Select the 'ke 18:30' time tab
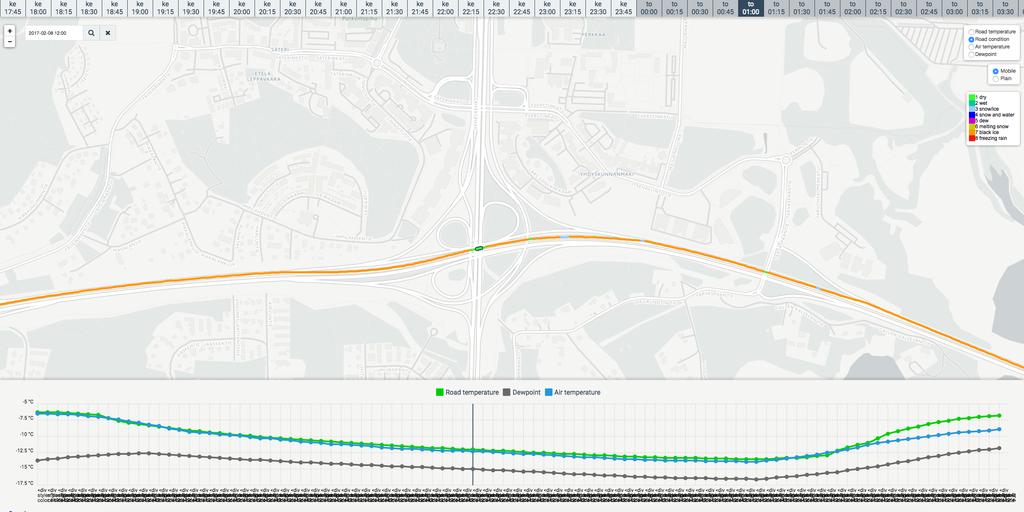Image resolution: width=1024 pixels, height=512 pixels. [89, 8]
